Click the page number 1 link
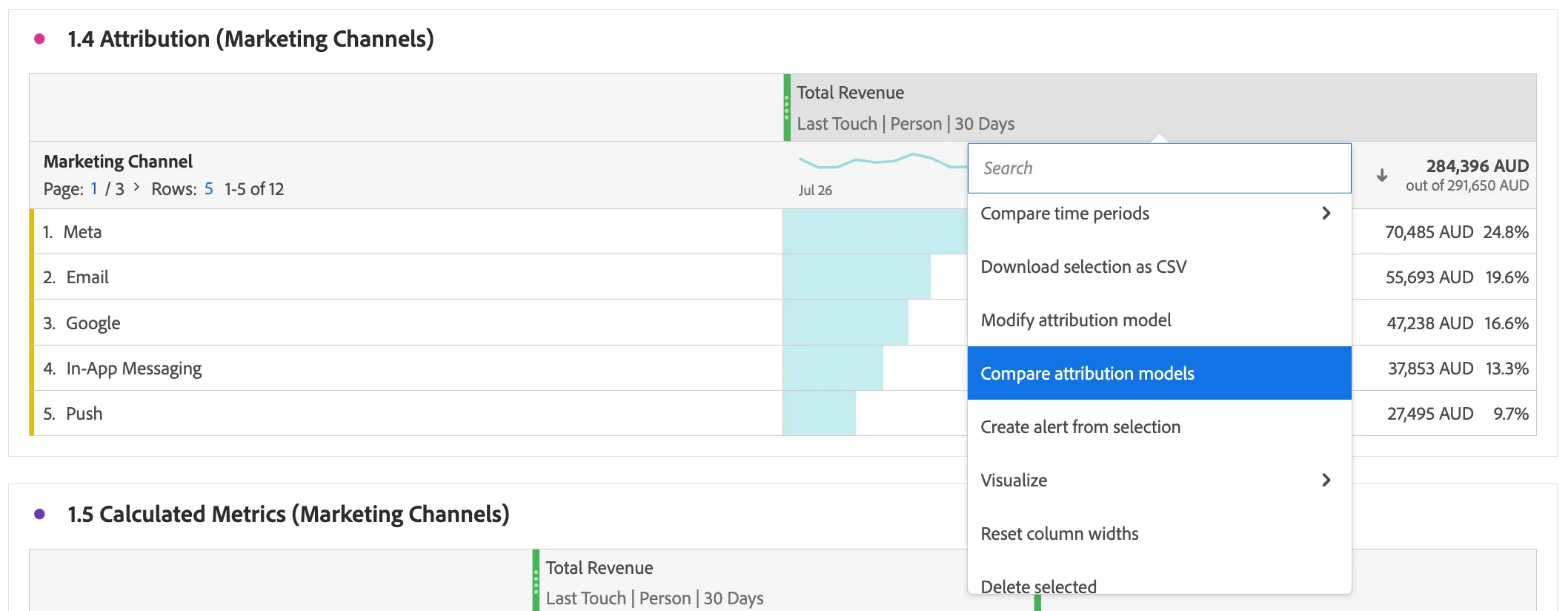The image size is (1568, 611). click(94, 189)
